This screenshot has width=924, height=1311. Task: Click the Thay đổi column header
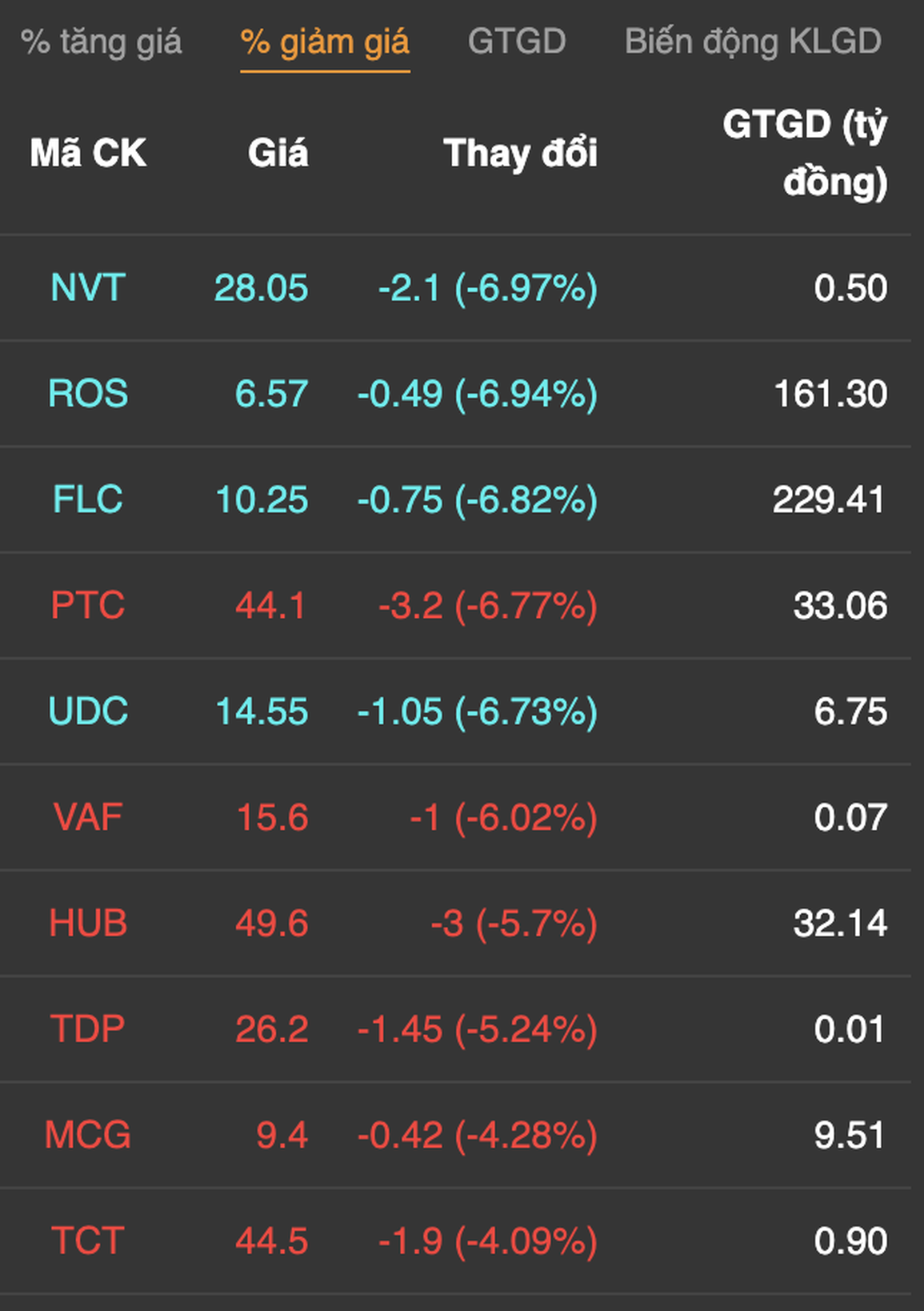point(520,153)
